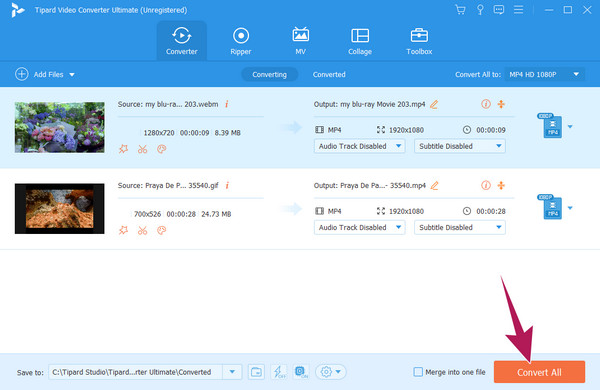Click the Tipard app logo
This screenshot has width=600, height=390.
pos(17,10)
